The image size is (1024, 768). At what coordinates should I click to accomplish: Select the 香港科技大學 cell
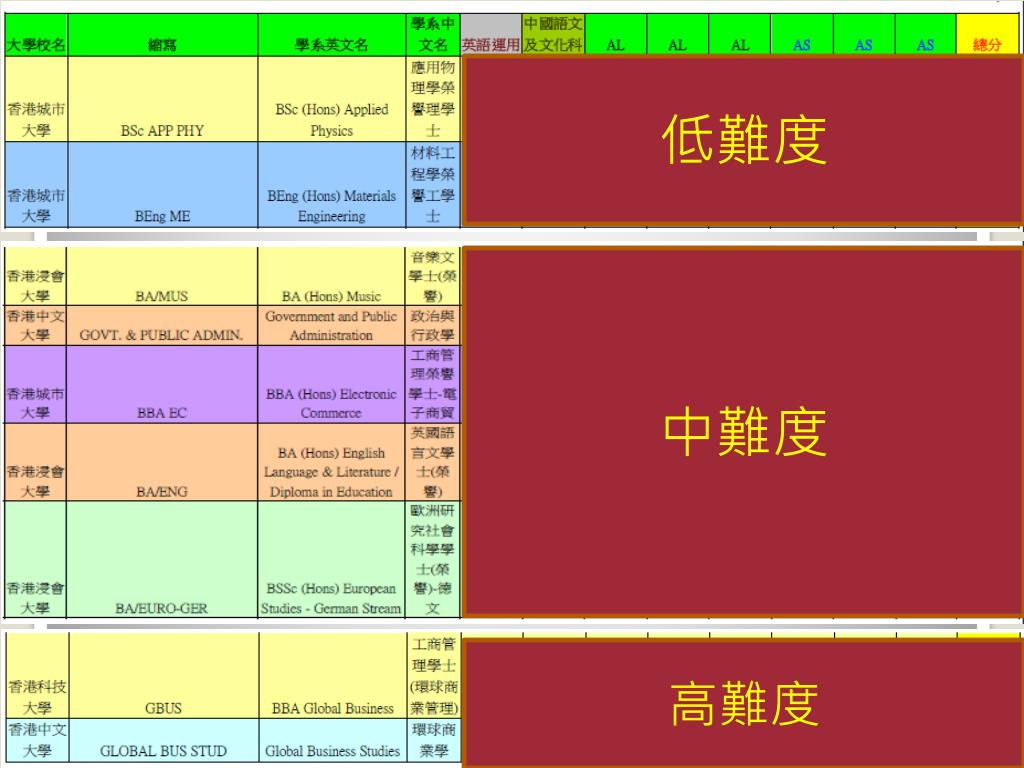[37, 675]
